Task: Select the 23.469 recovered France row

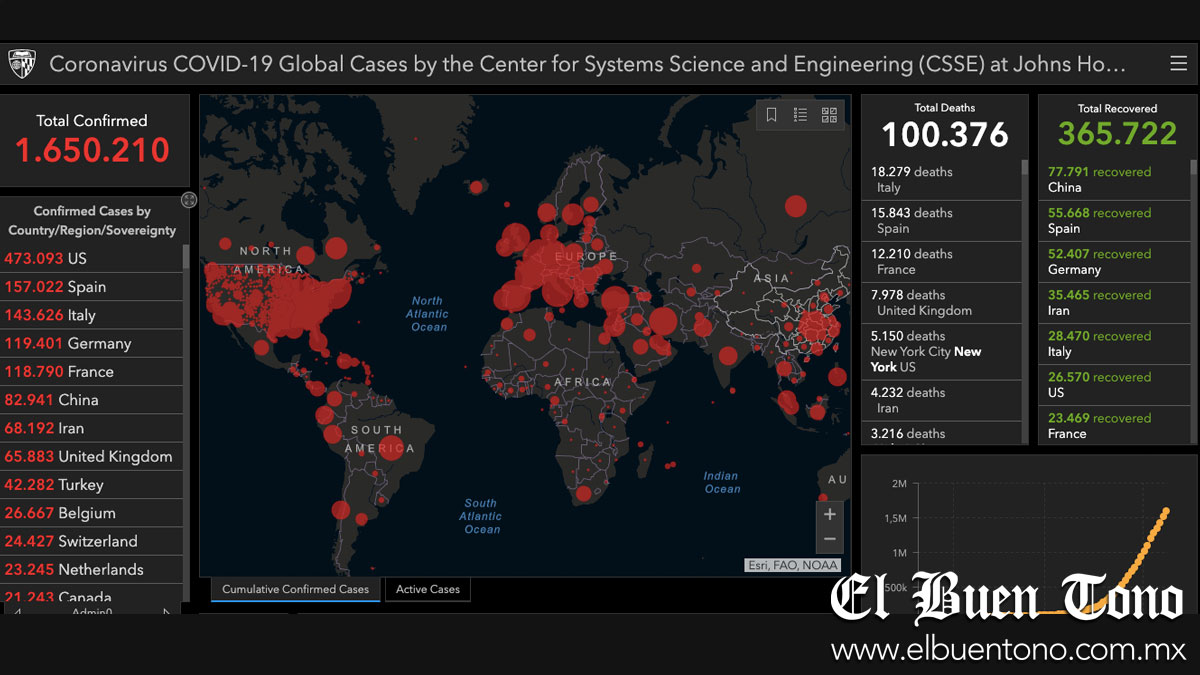Action: tap(1112, 426)
